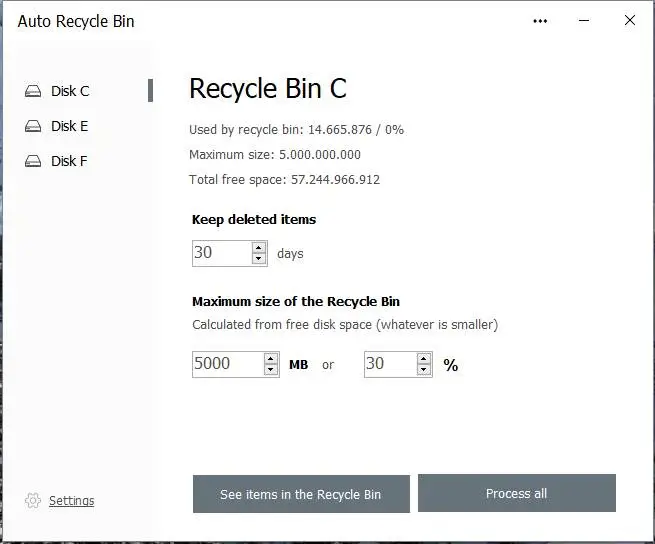The image size is (655, 544).
Task: Increase the keep deleted items days
Action: (259, 247)
